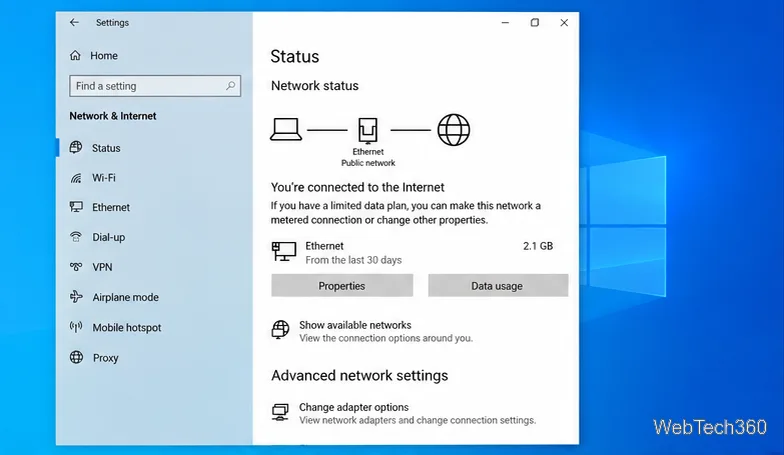Viewport: 784px width, 455px height.
Task: Click the Airplane mode plane icon
Action: [x=76, y=297]
